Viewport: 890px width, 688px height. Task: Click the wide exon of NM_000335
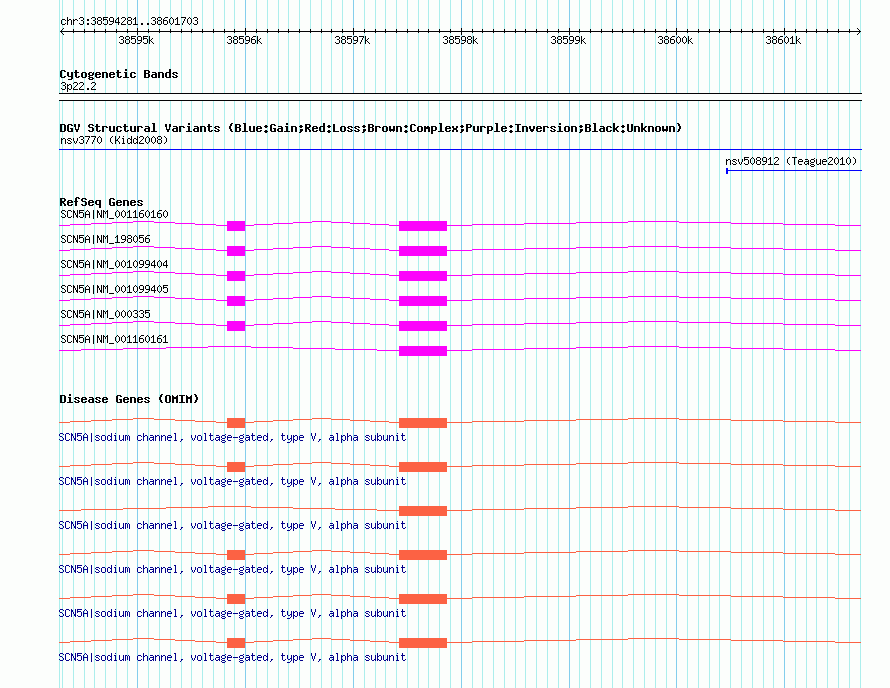pos(423,326)
